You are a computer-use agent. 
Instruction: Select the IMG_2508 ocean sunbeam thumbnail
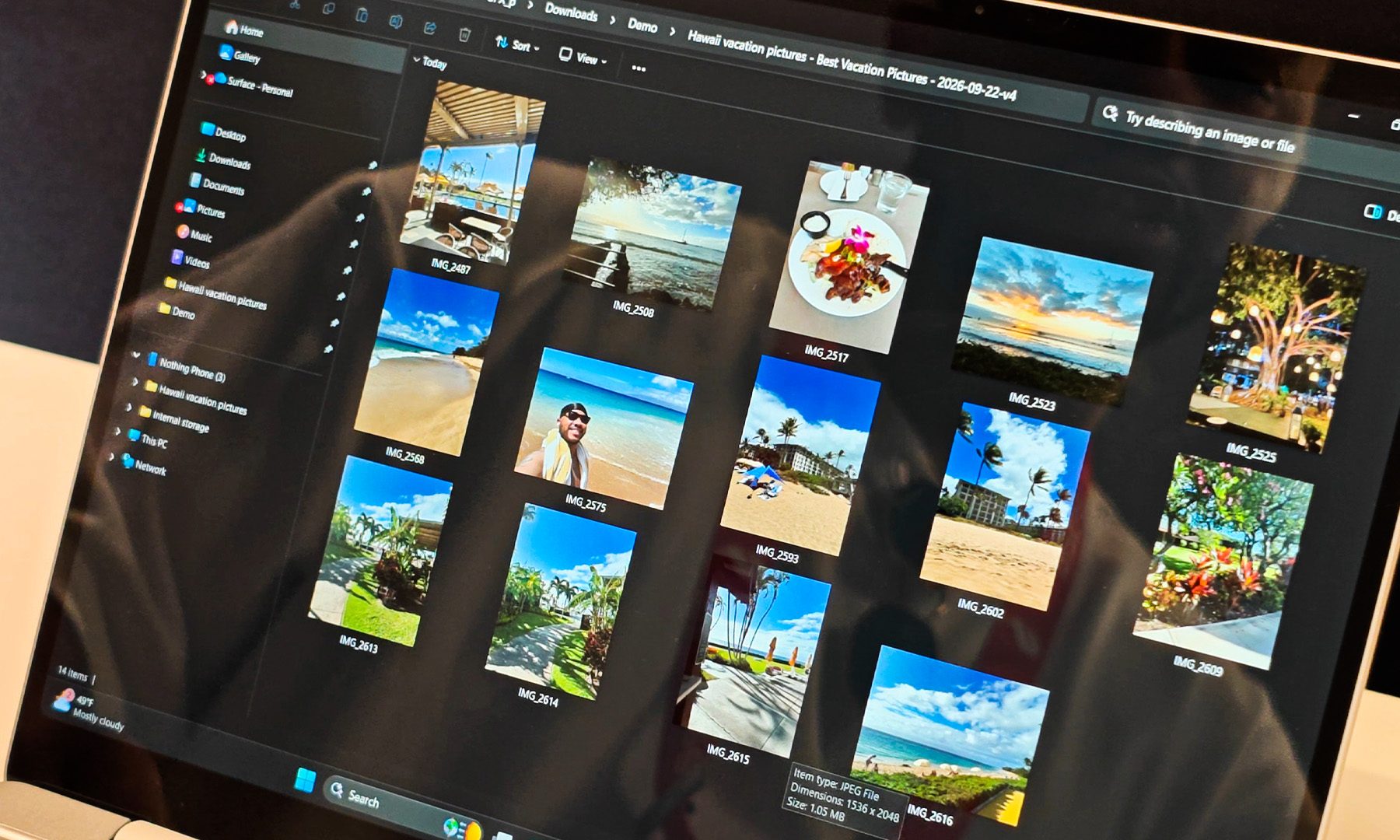[653, 235]
